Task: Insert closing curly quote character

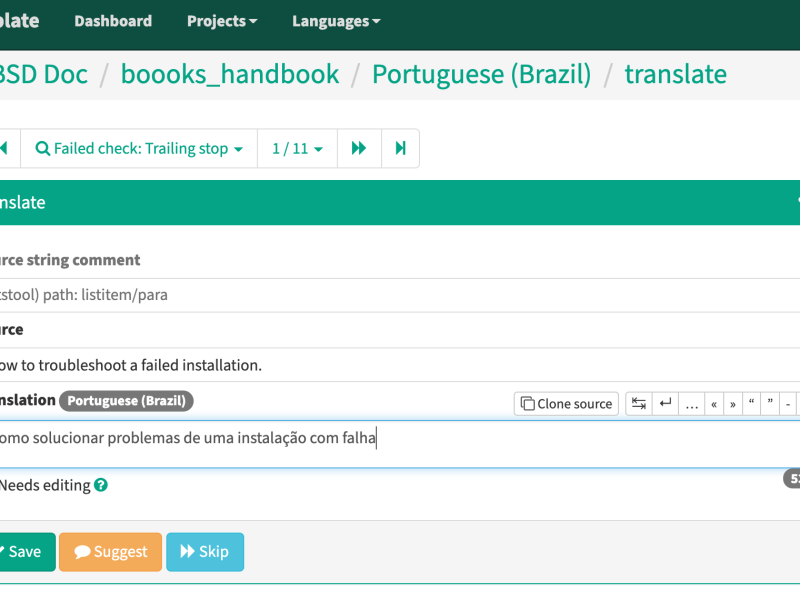Action: click(x=770, y=404)
